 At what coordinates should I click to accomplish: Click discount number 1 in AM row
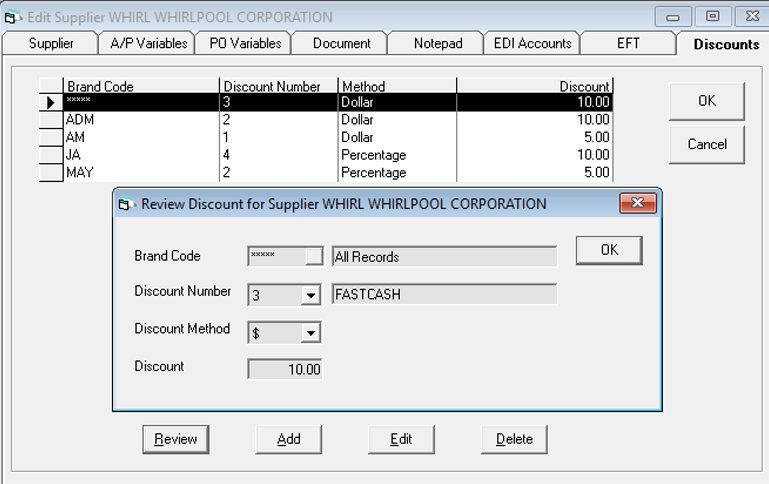[279, 137]
